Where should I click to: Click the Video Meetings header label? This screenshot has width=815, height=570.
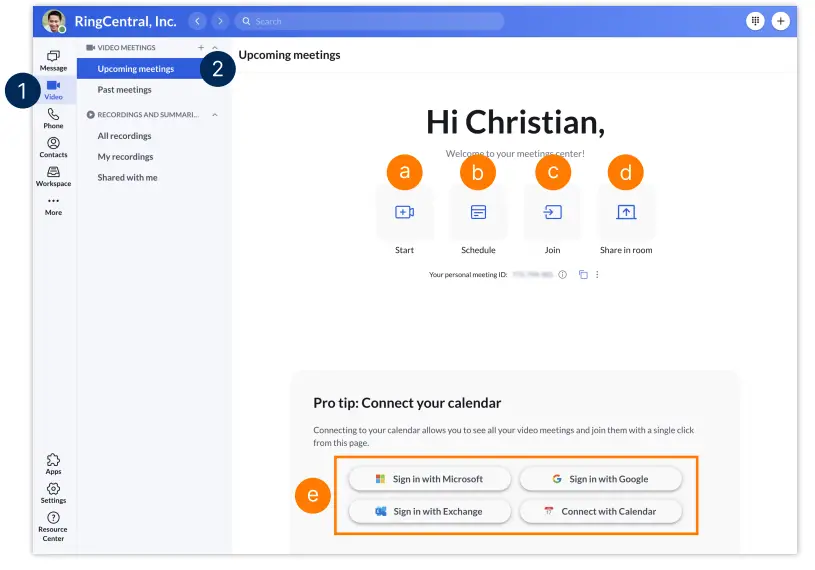click(126, 47)
